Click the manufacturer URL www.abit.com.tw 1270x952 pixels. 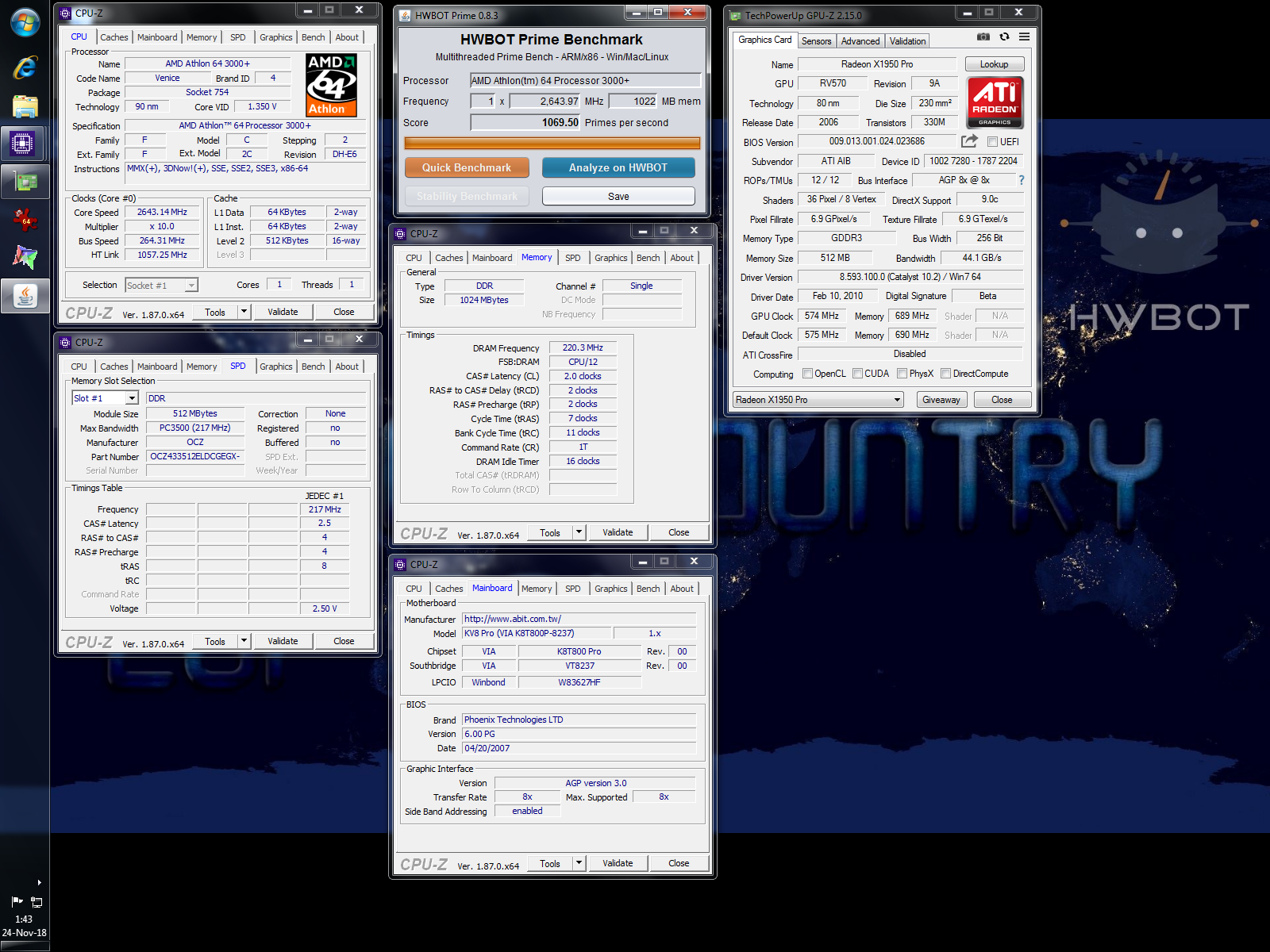pos(579,619)
